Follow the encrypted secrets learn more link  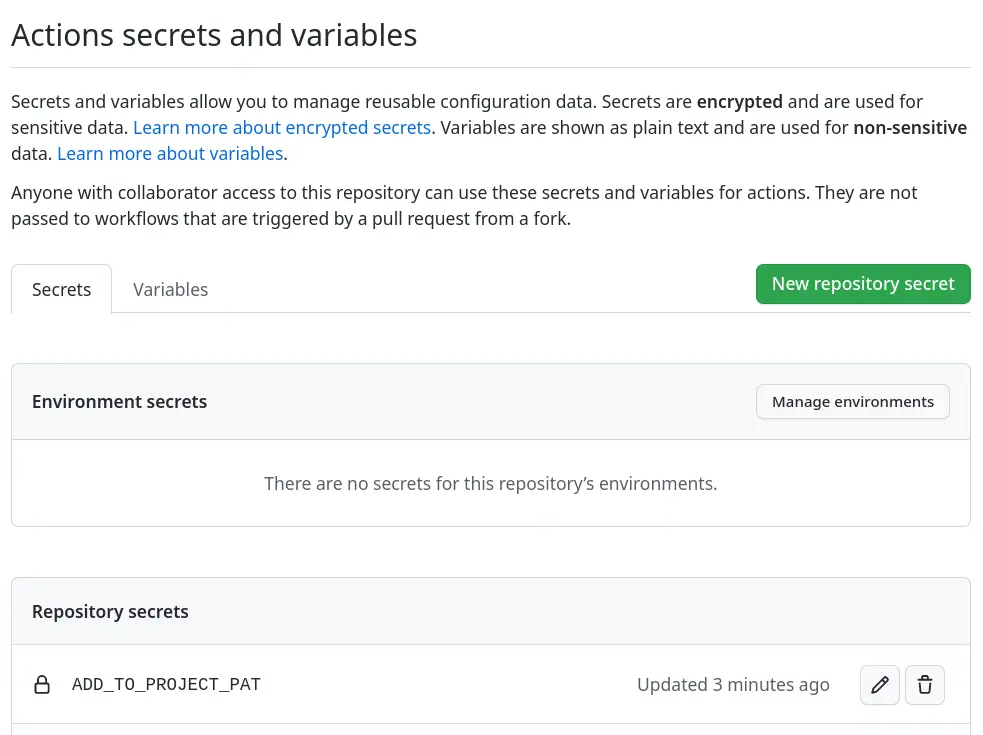[x=281, y=127]
